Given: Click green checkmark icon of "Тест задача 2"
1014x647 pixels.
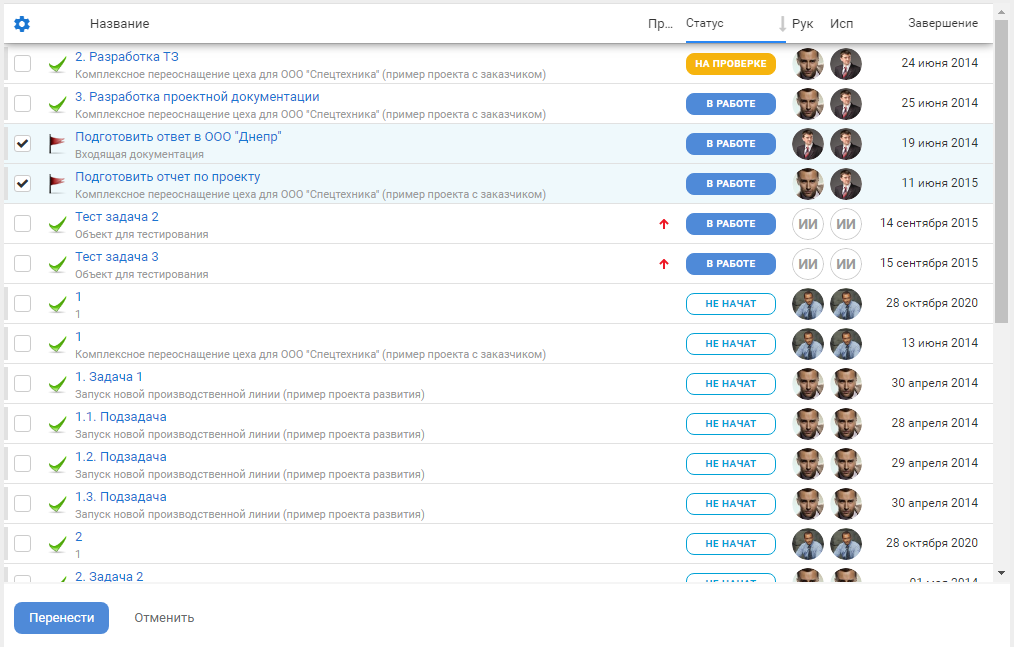Looking at the screenshot, I should (58, 224).
